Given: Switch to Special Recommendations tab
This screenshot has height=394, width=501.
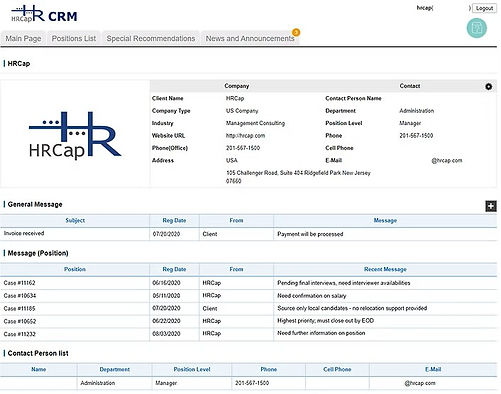Looking at the screenshot, I should pos(151,38).
